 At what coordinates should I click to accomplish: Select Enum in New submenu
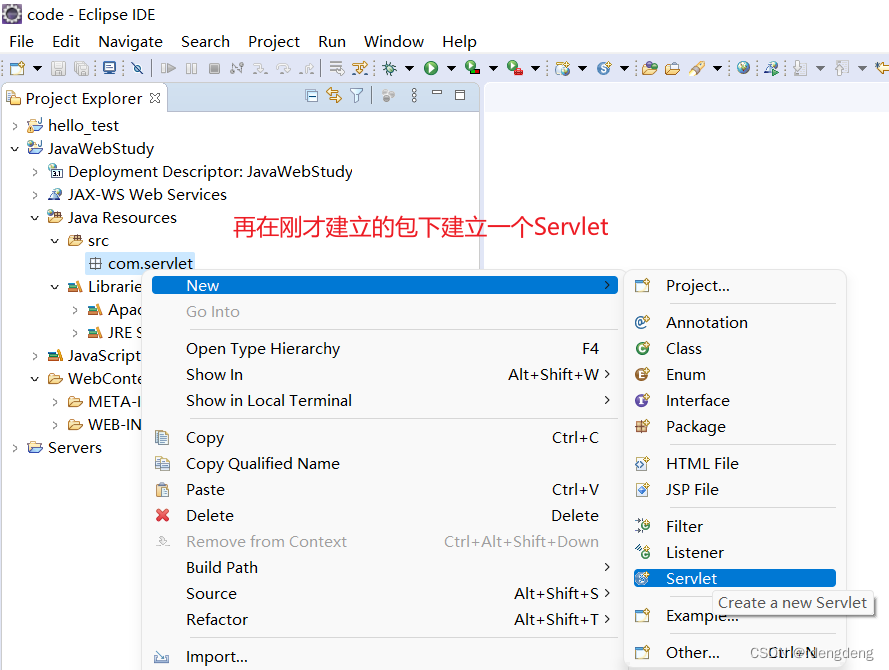[735, 375]
